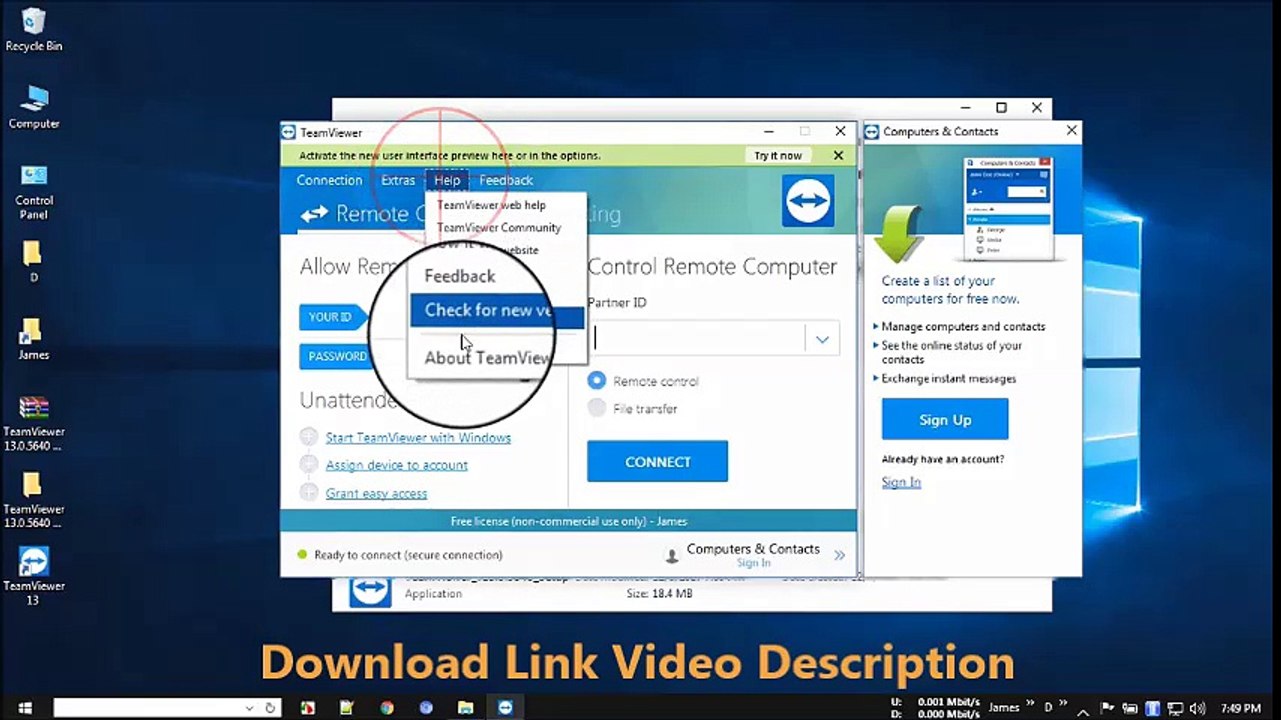Select the folder named D on desktop
This screenshot has height=720, width=1281.
[33, 261]
